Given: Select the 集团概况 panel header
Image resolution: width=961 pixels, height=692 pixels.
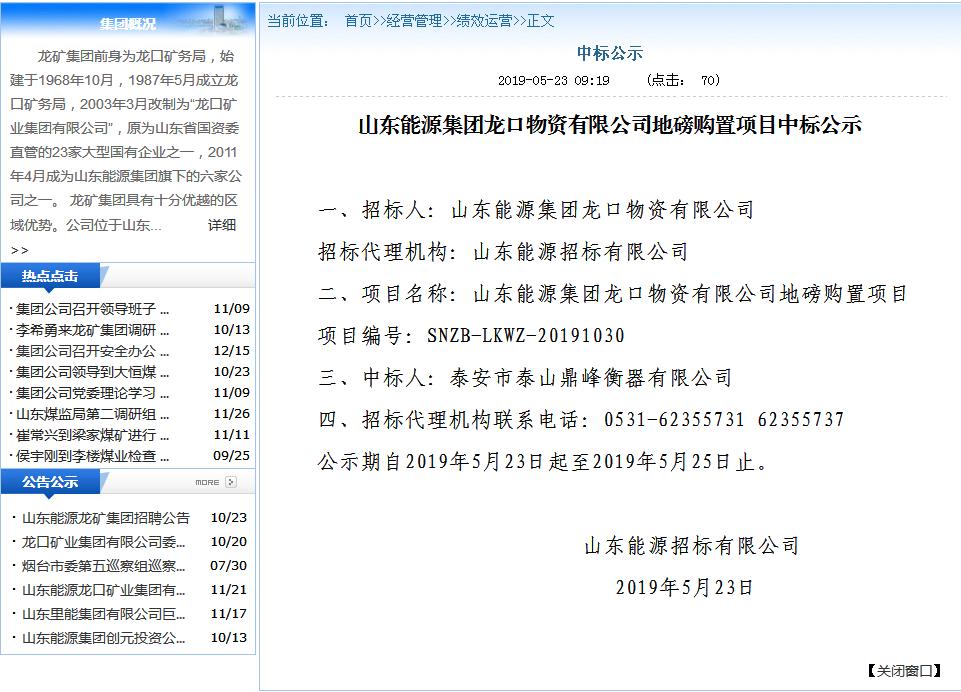Looking at the screenshot, I should [x=127, y=23].
